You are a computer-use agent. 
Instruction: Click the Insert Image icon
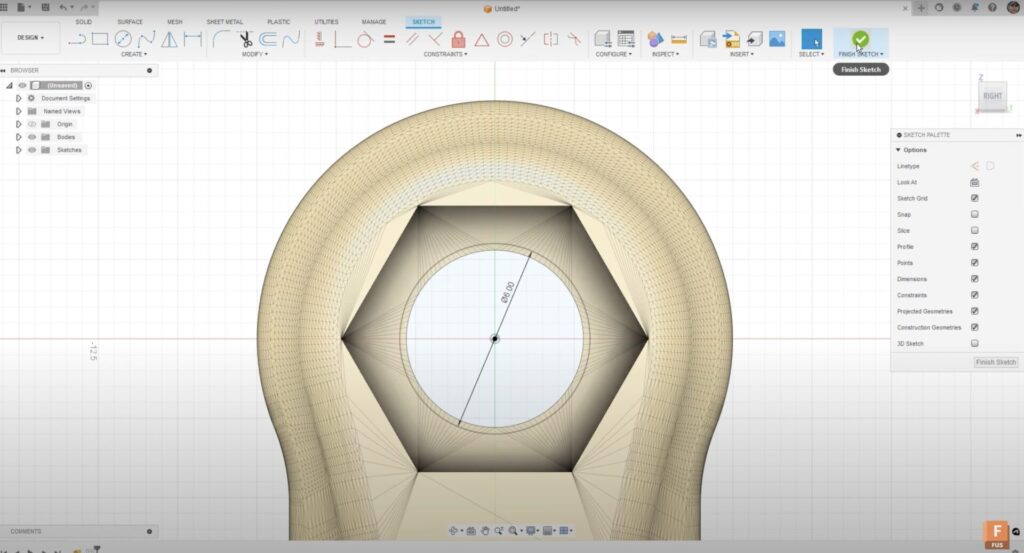pyautogui.click(x=777, y=40)
